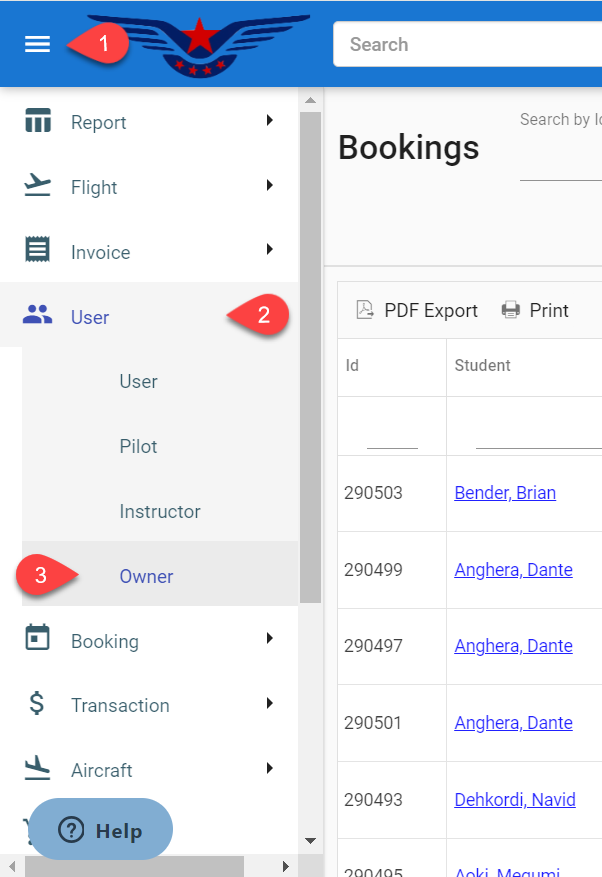Click the Help button
The image size is (602, 877).
pyautogui.click(x=100, y=830)
